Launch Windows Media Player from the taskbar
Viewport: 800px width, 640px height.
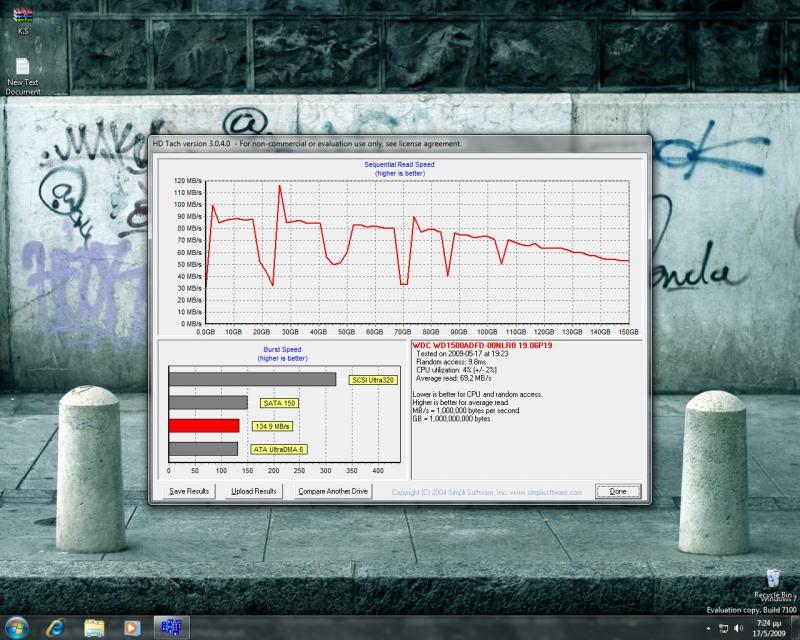pos(132,627)
